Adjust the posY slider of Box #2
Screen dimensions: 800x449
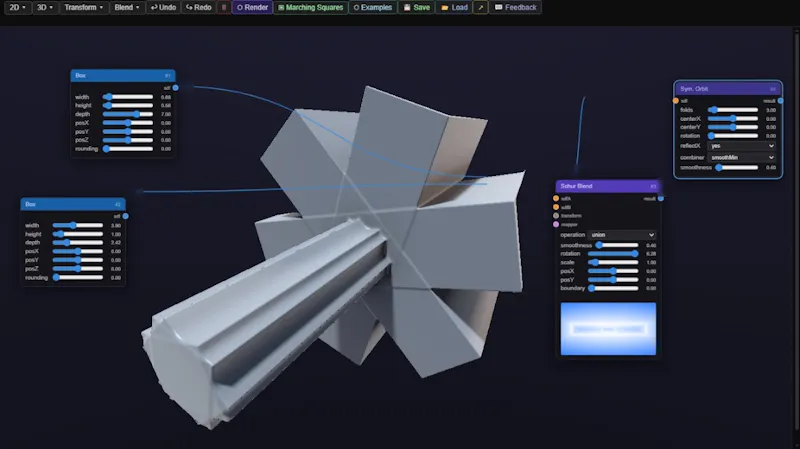(78, 260)
